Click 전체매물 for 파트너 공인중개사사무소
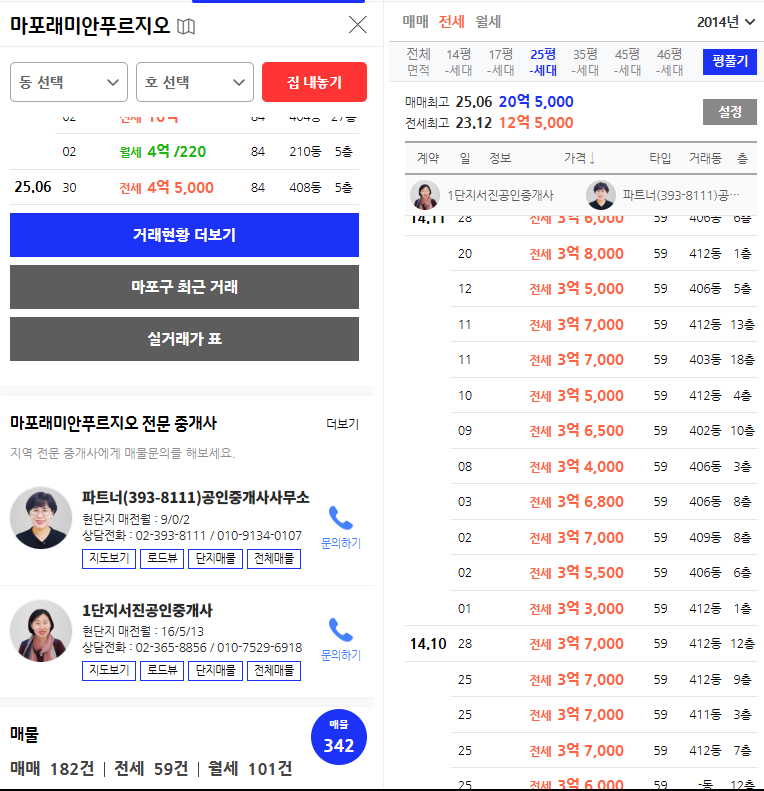The width and height of the screenshot is (764, 791). tap(274, 558)
